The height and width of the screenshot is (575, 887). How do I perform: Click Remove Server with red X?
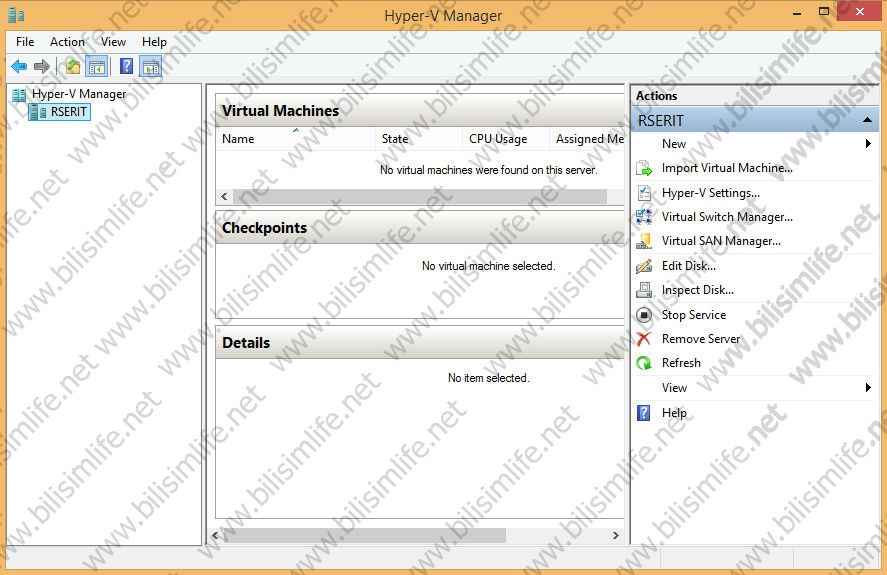tap(700, 339)
